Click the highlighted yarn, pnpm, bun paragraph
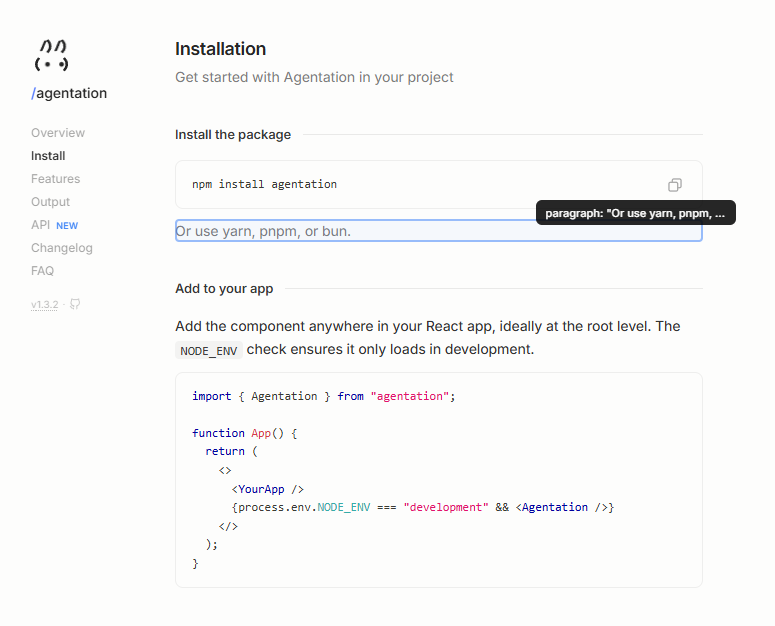Screen dimensions: 775x626 tap(263, 231)
